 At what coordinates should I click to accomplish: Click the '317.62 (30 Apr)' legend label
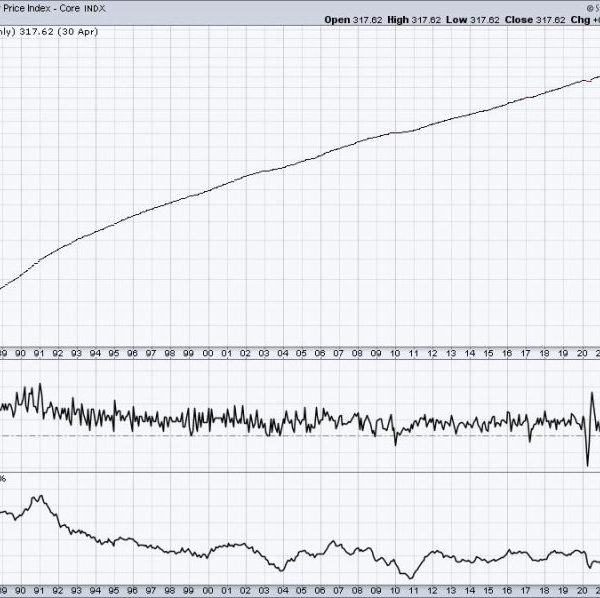click(x=43, y=30)
